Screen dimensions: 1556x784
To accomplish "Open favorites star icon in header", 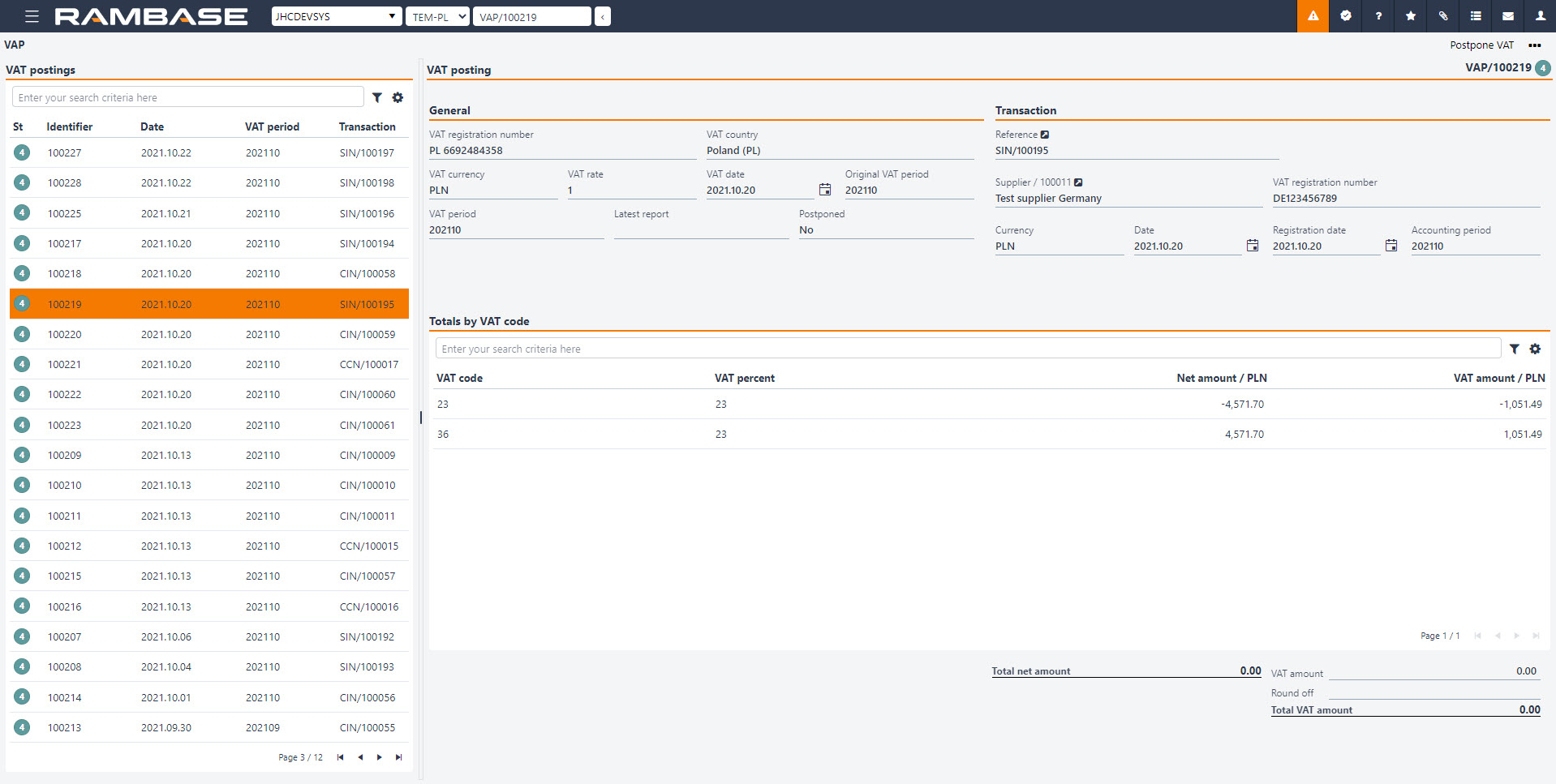I will point(1411,16).
